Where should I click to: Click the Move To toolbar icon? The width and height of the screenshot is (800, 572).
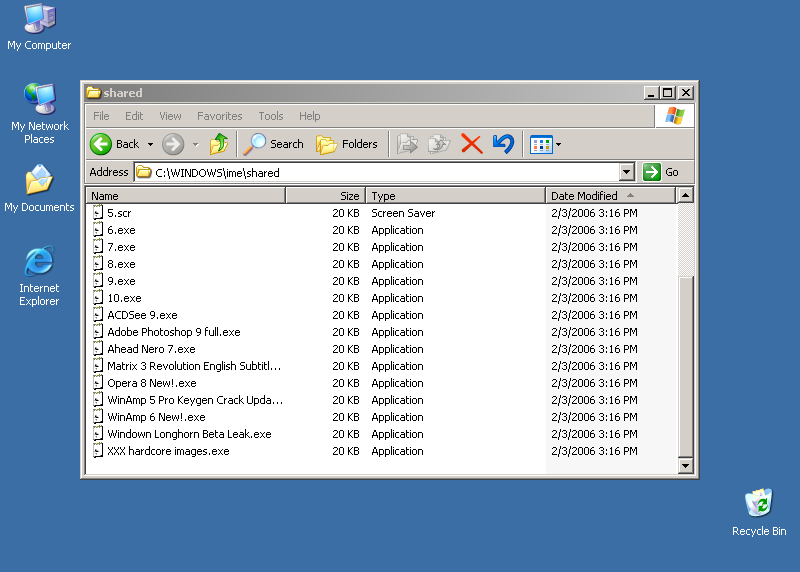tap(407, 144)
